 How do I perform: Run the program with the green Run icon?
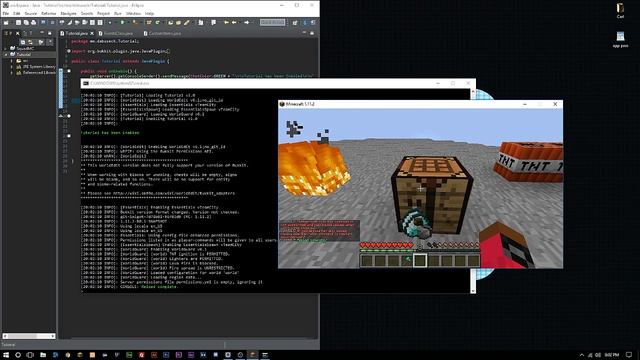(x=122, y=23)
